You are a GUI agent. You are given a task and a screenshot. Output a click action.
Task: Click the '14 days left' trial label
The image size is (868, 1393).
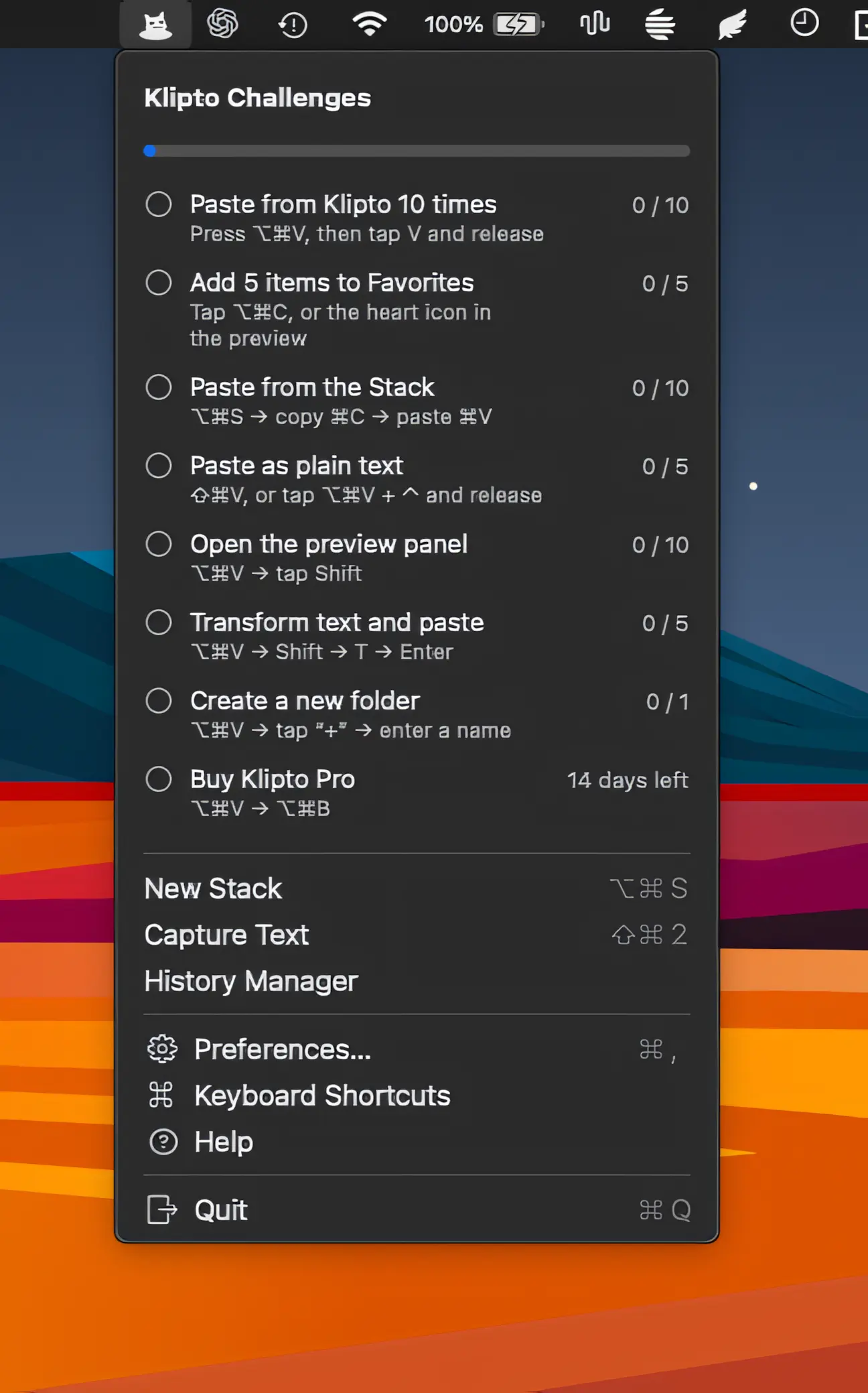(628, 780)
